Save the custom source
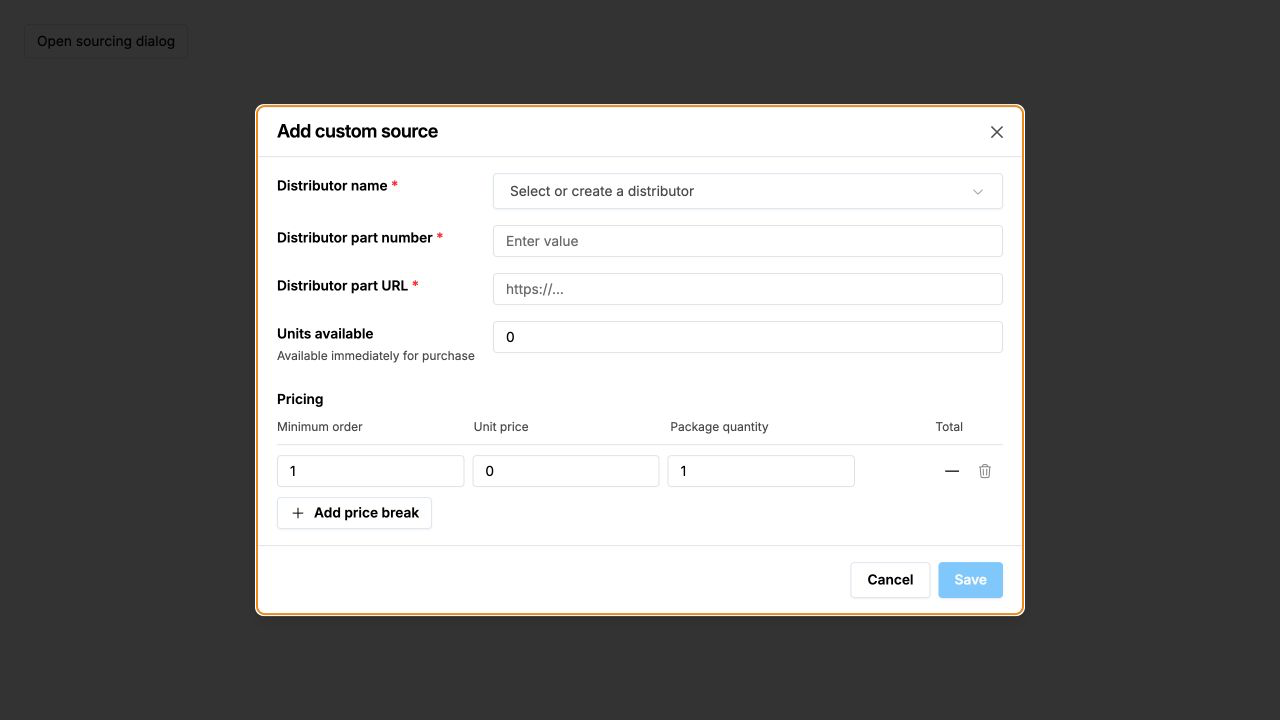The height and width of the screenshot is (720, 1280). (x=970, y=580)
